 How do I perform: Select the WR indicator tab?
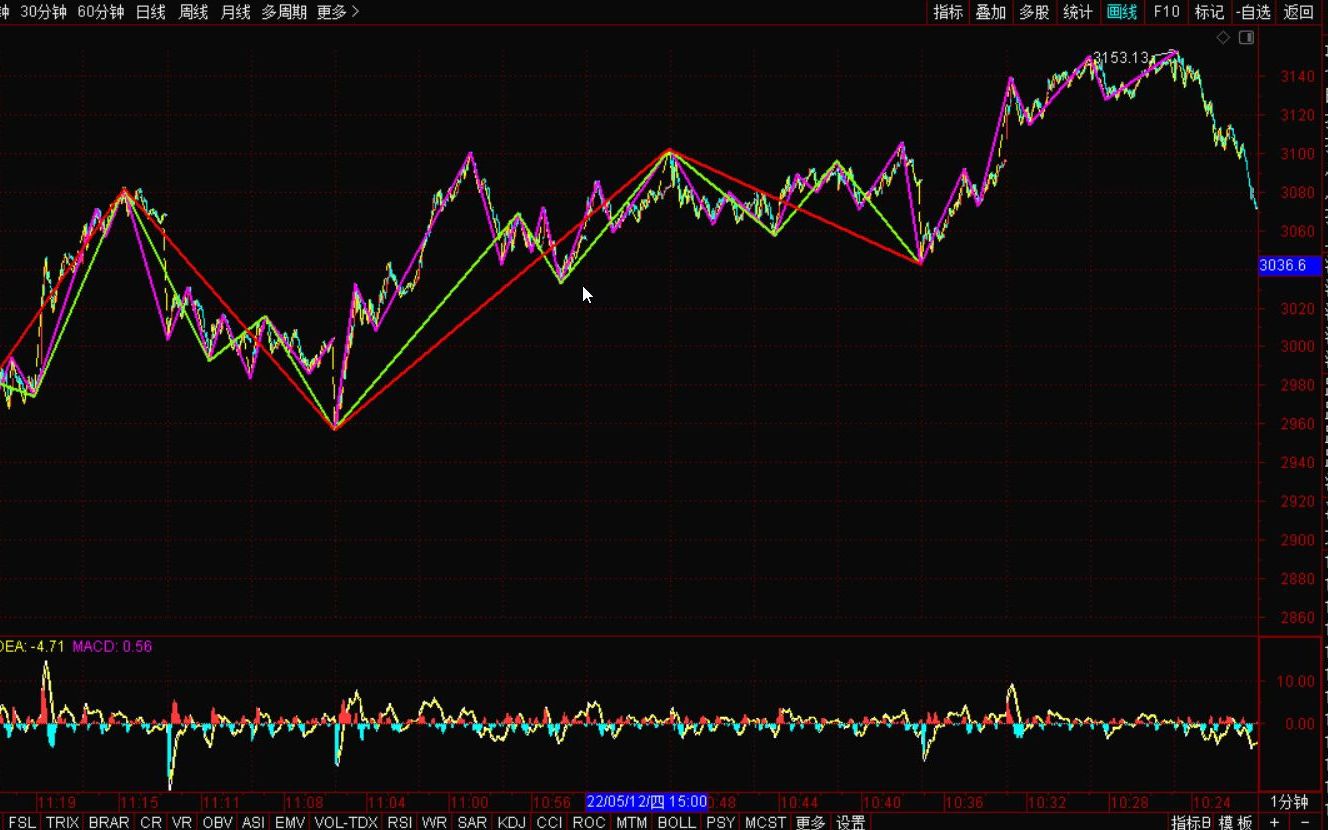coord(435,822)
